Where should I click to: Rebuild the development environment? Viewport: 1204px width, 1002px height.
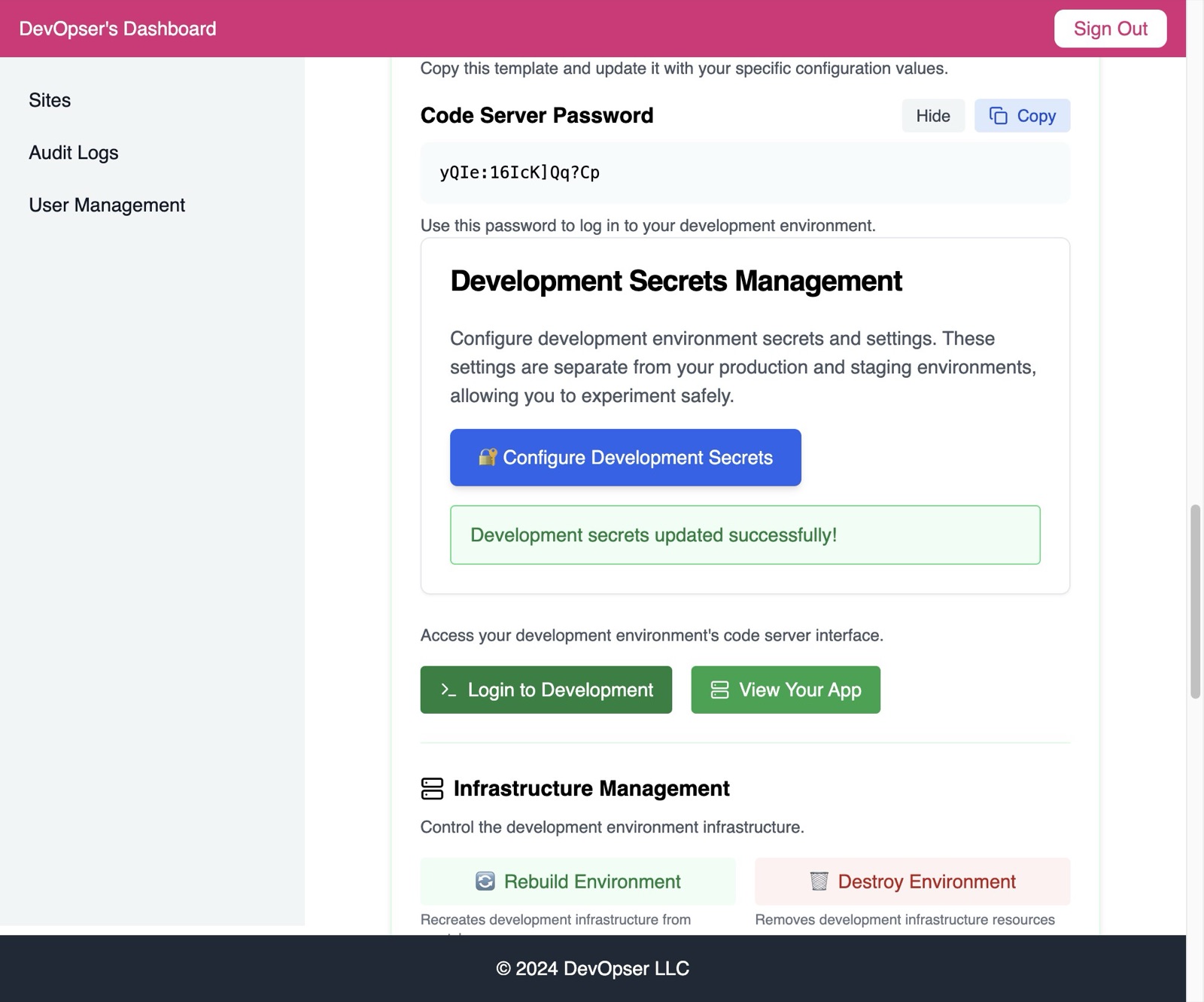pos(578,881)
